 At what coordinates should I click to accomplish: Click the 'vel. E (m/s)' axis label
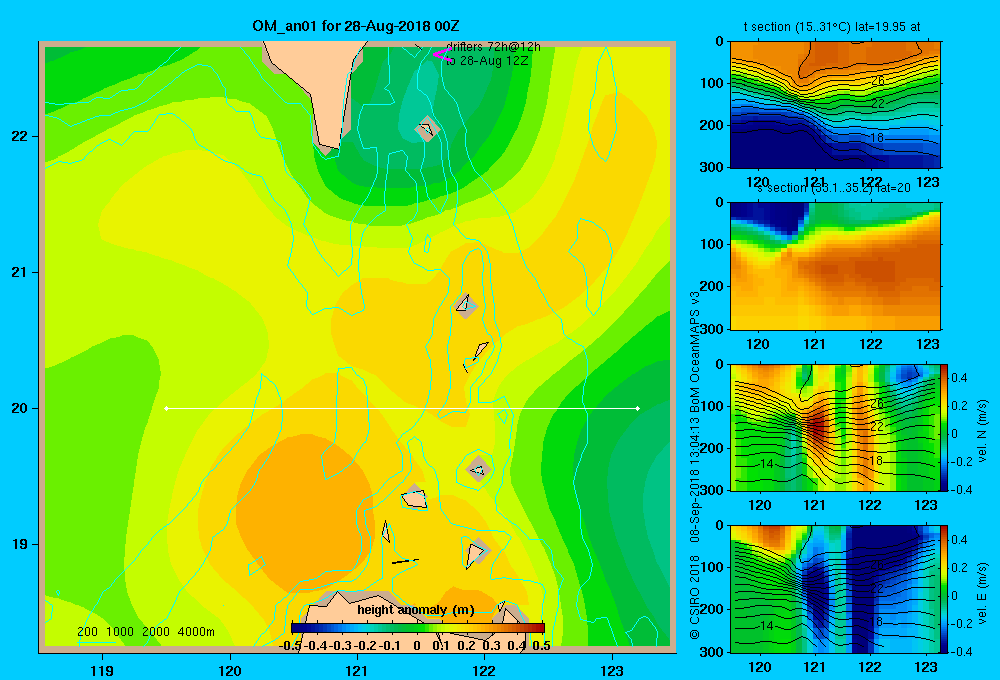click(x=982, y=593)
